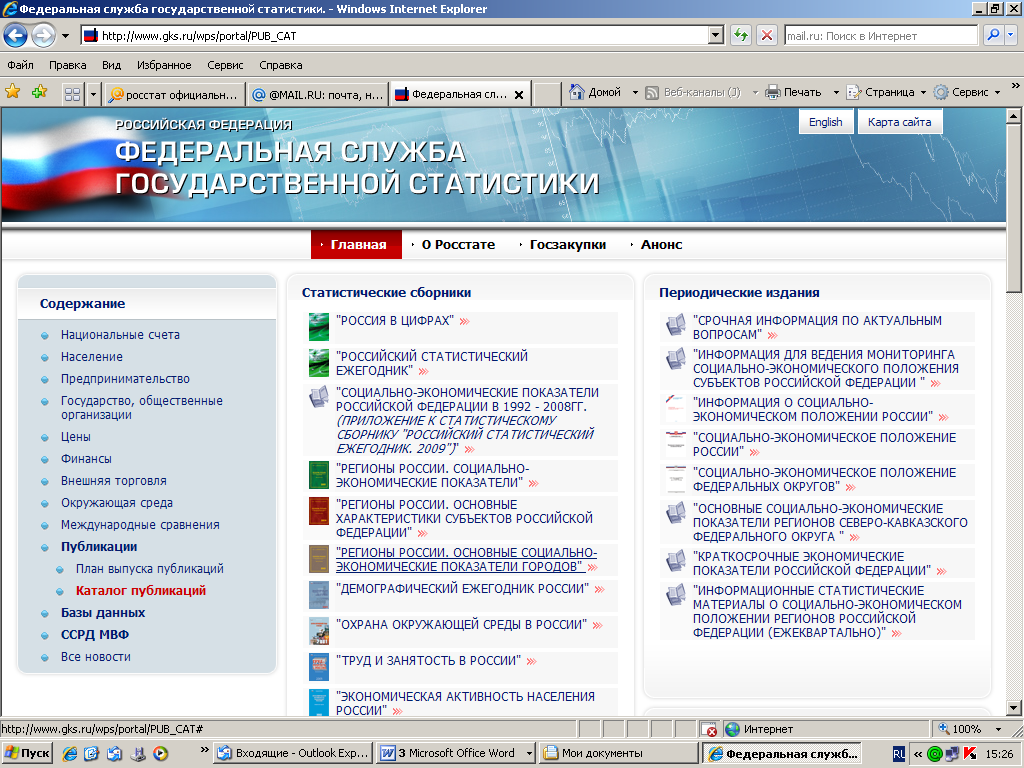Viewport: 1024px width, 768px height.
Task: Click the Web feeds RSS icon
Action: tap(652, 93)
